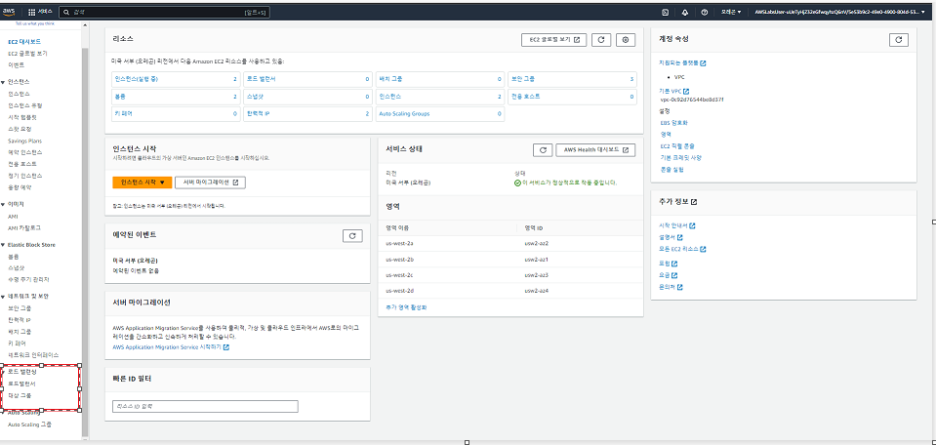The width and height of the screenshot is (936, 445).
Task: Open the 인스턴스(실행 중) resource tile
Action: [x=175, y=79]
